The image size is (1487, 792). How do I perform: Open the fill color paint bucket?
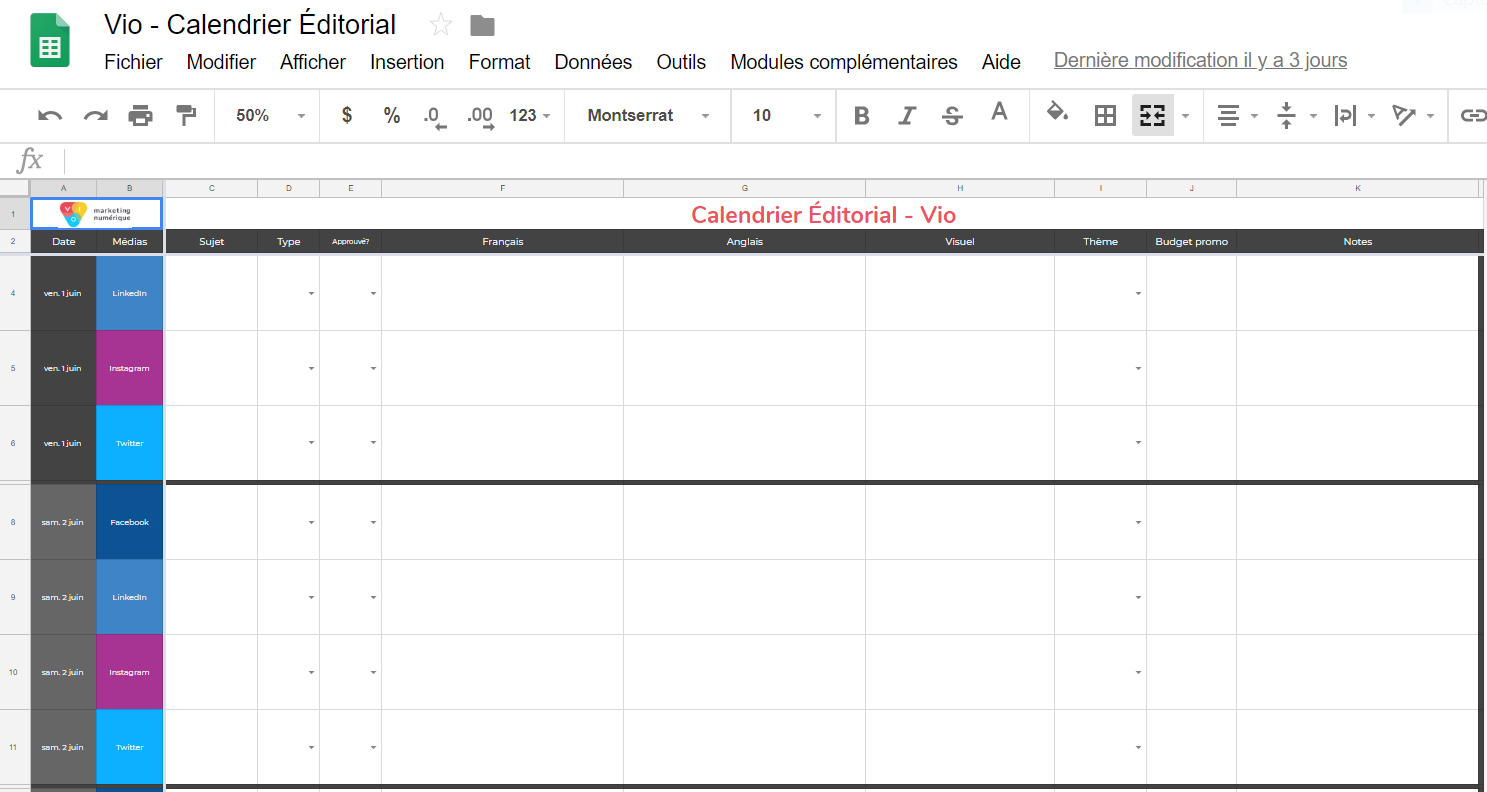[x=1057, y=113]
